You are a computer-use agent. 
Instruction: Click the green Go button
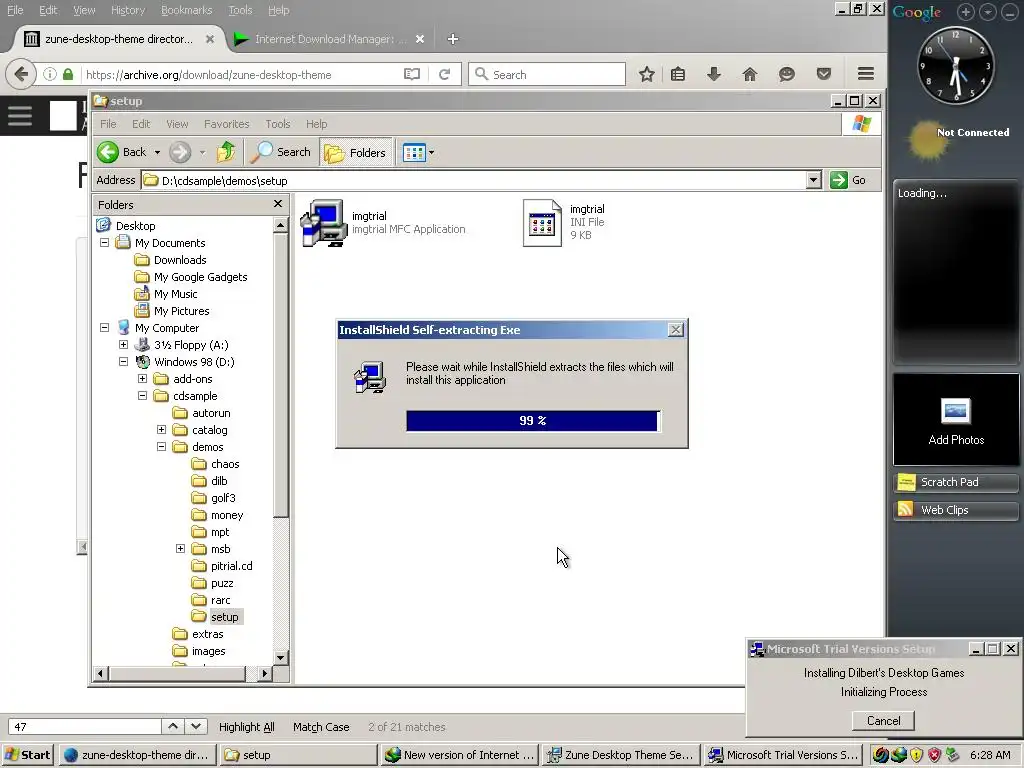849,180
